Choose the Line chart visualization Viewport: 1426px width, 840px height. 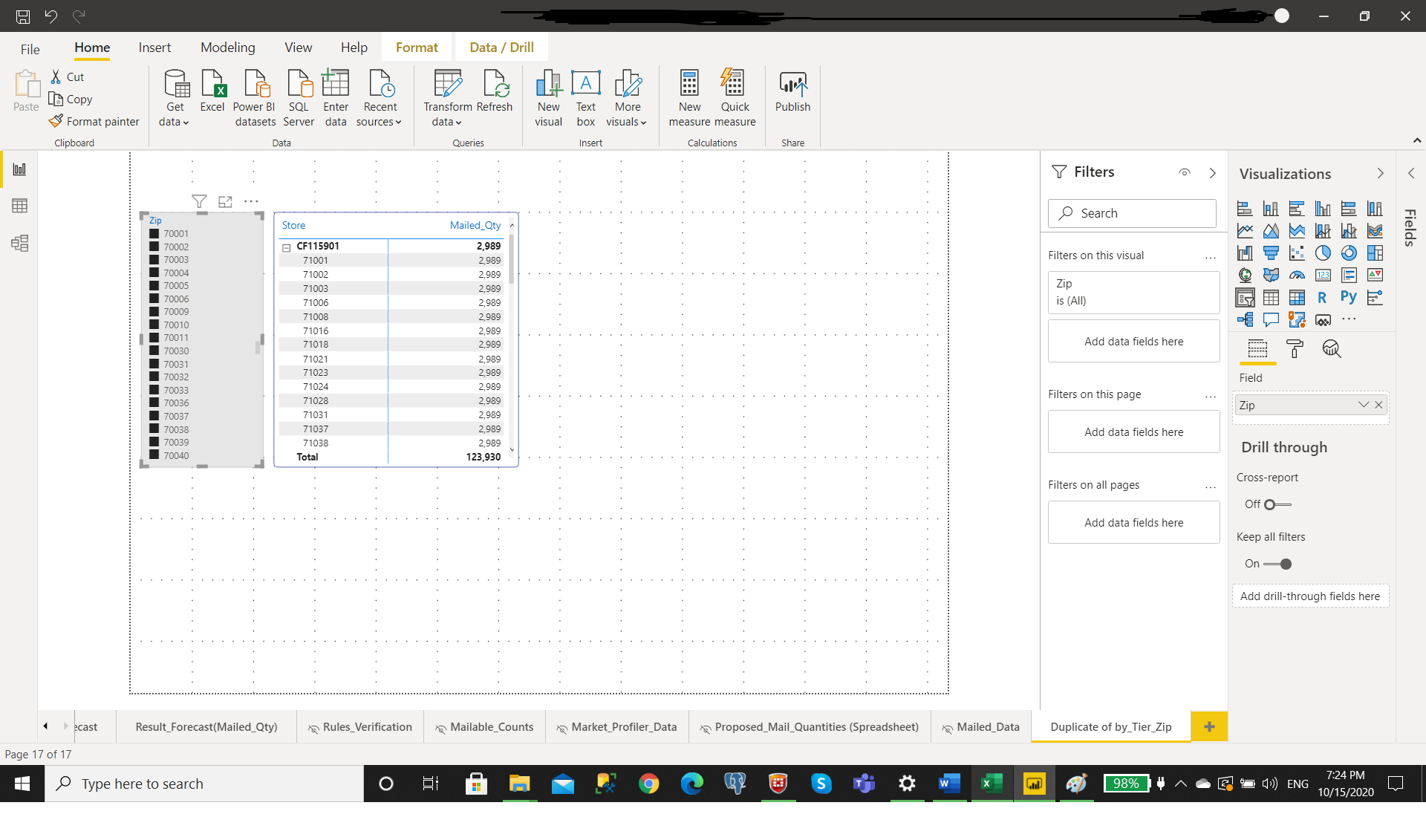(1245, 231)
